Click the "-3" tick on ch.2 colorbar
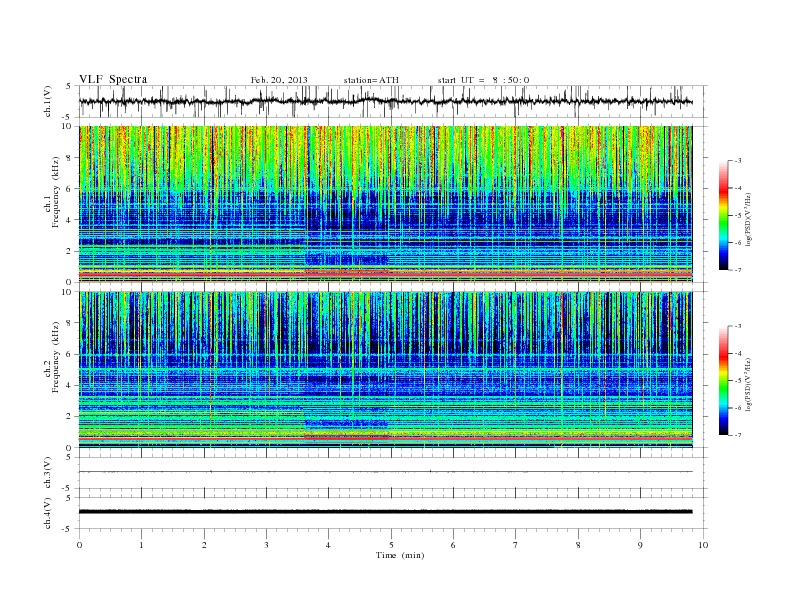This screenshot has width=792, height=612. click(x=737, y=326)
